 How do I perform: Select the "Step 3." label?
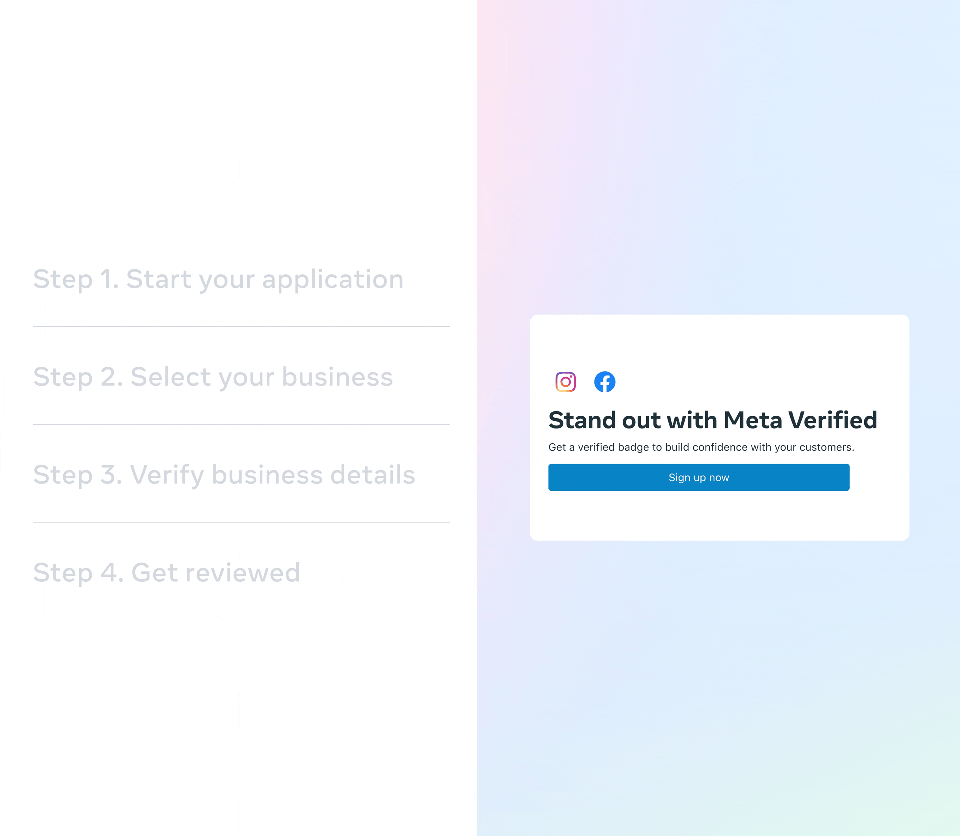point(78,475)
